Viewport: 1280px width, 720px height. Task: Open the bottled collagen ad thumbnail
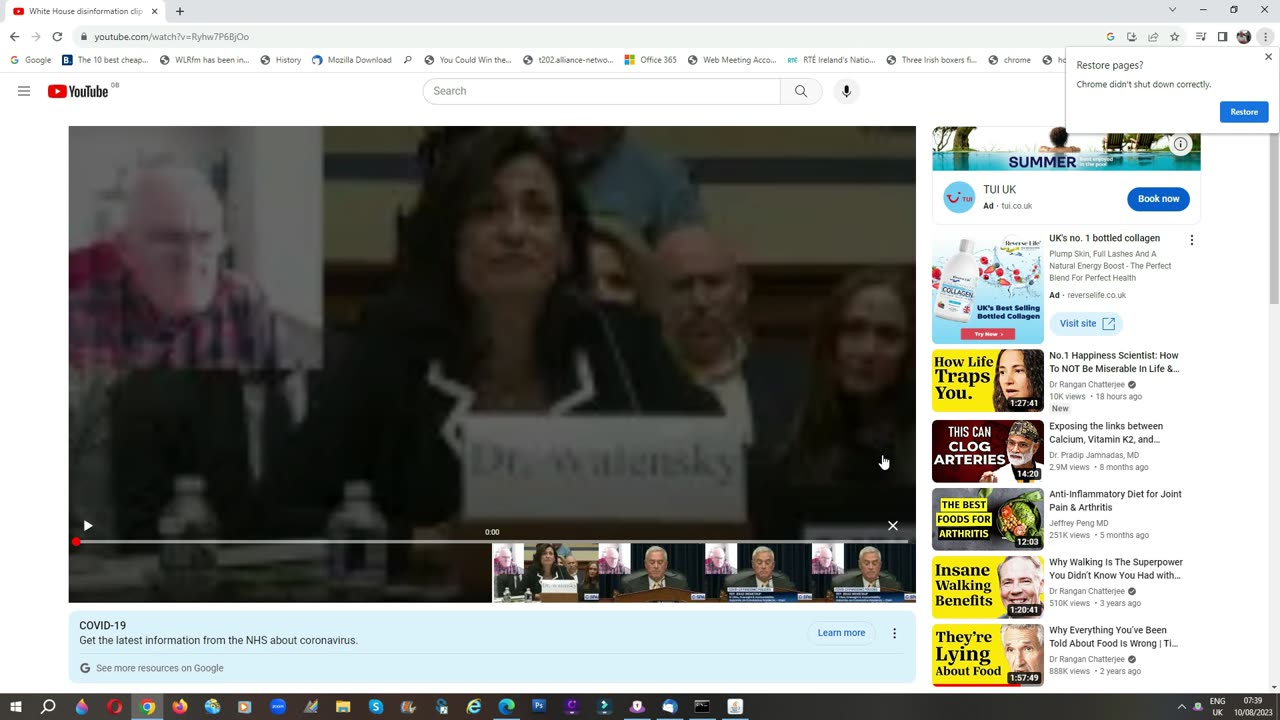click(988, 289)
